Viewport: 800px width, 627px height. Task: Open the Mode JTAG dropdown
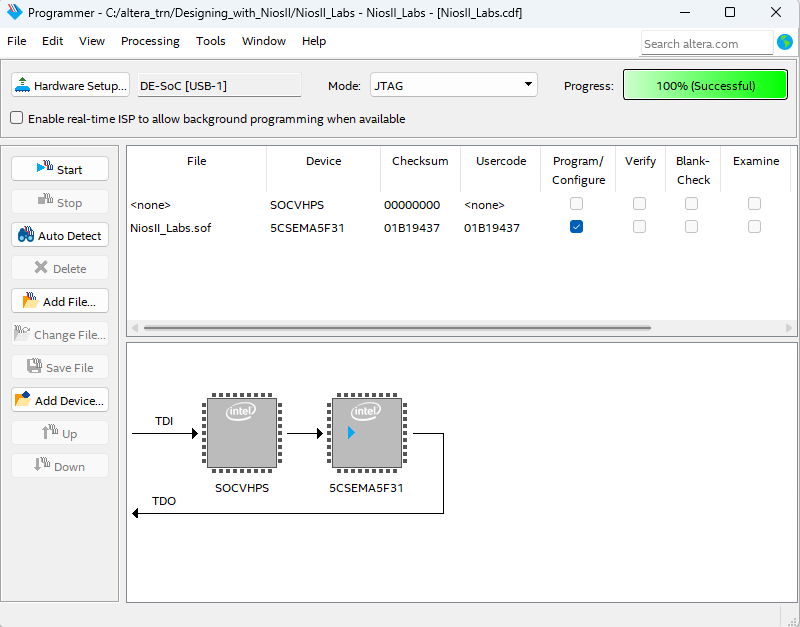[x=454, y=85]
